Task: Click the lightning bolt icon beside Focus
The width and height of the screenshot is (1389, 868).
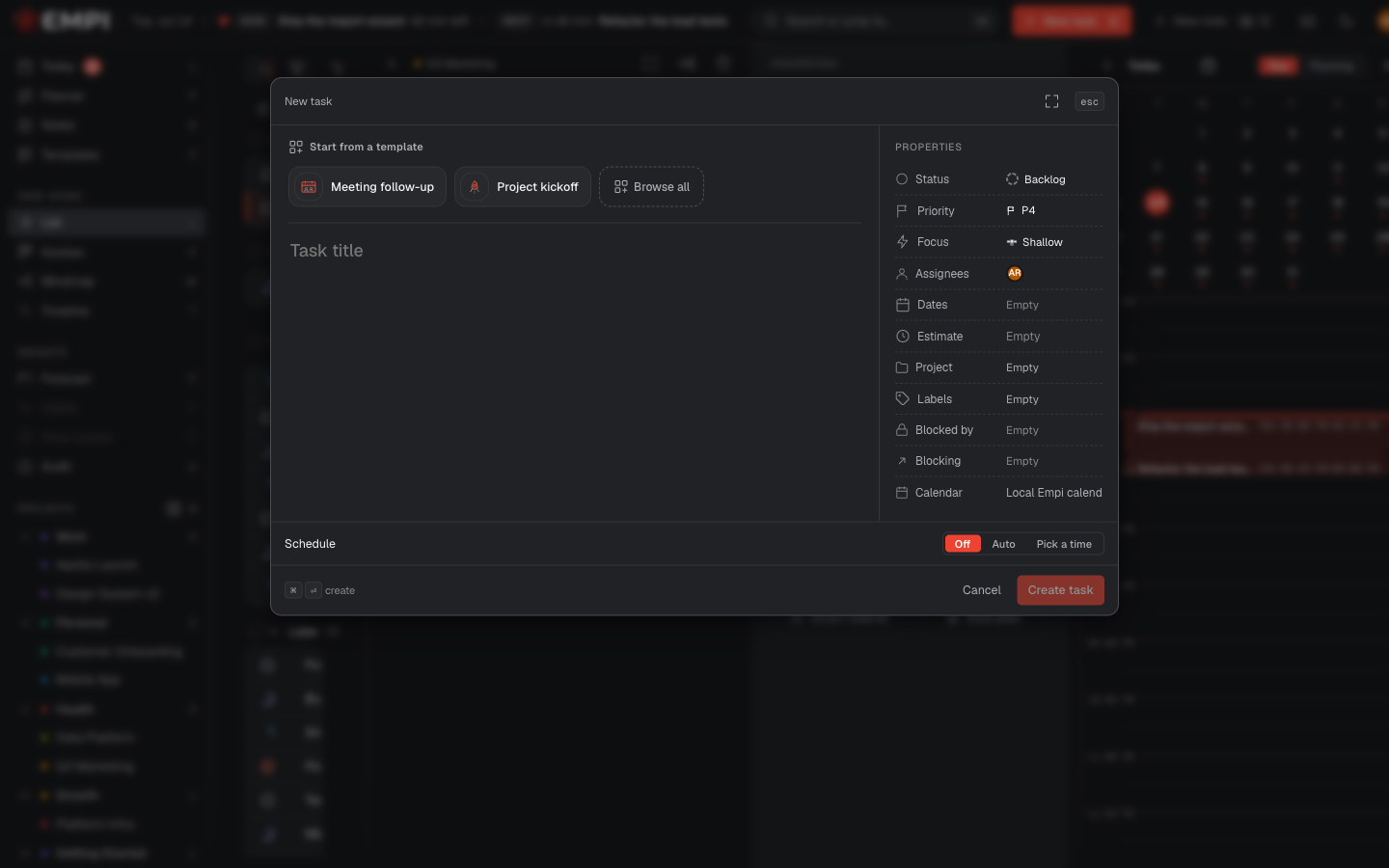Action: pos(902,242)
